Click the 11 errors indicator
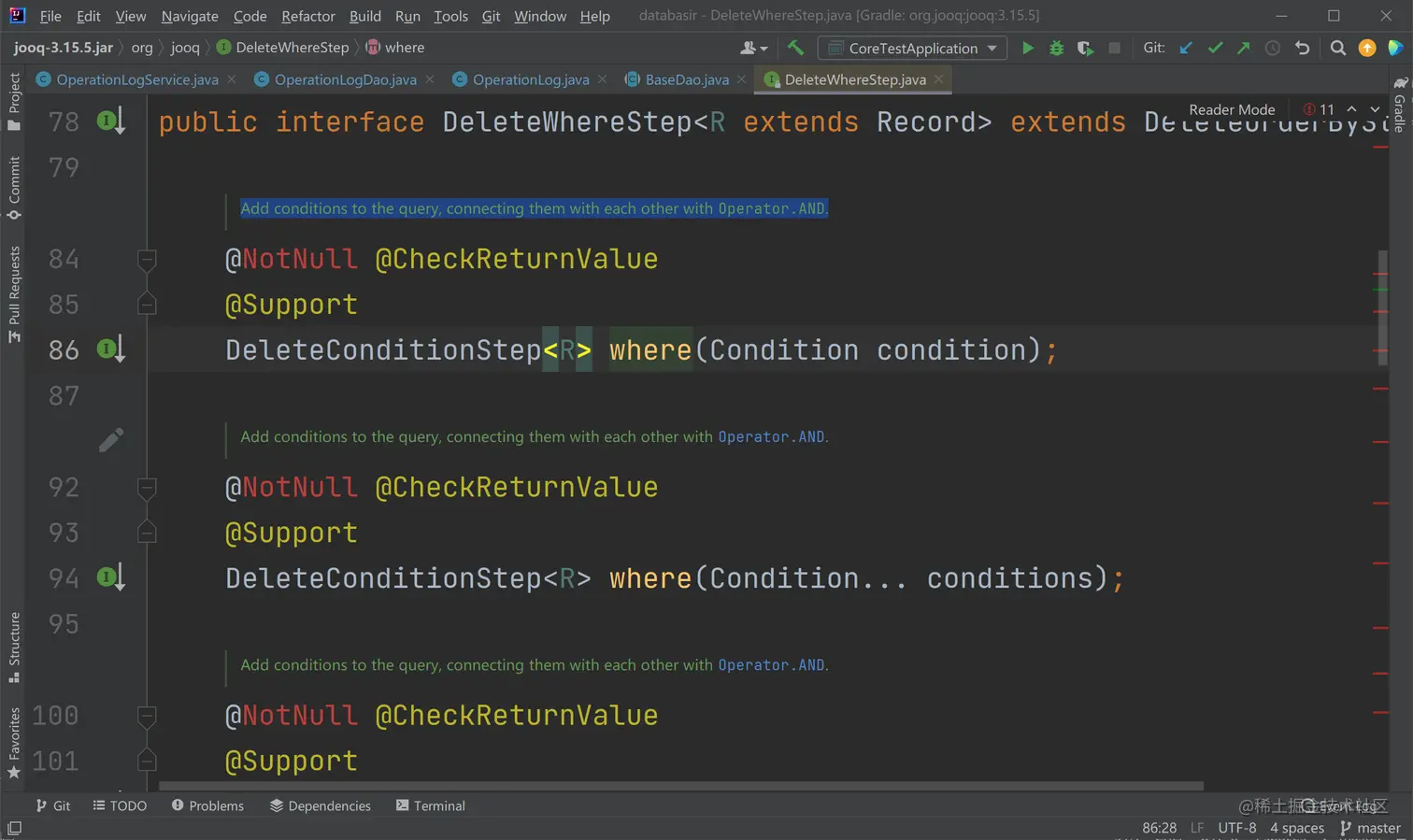This screenshot has width=1413, height=840. [x=1319, y=109]
